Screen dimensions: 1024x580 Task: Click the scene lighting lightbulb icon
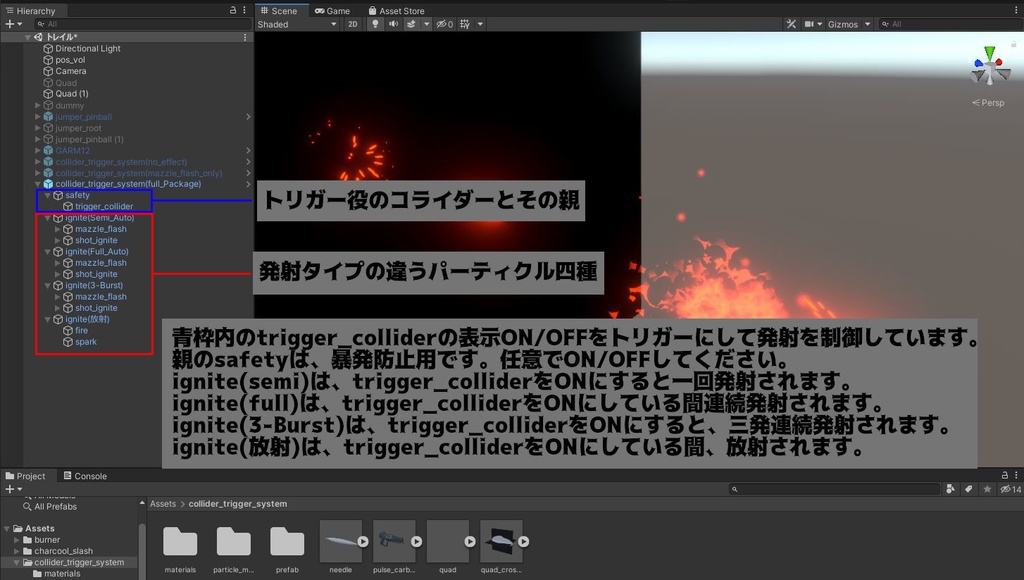(376, 24)
